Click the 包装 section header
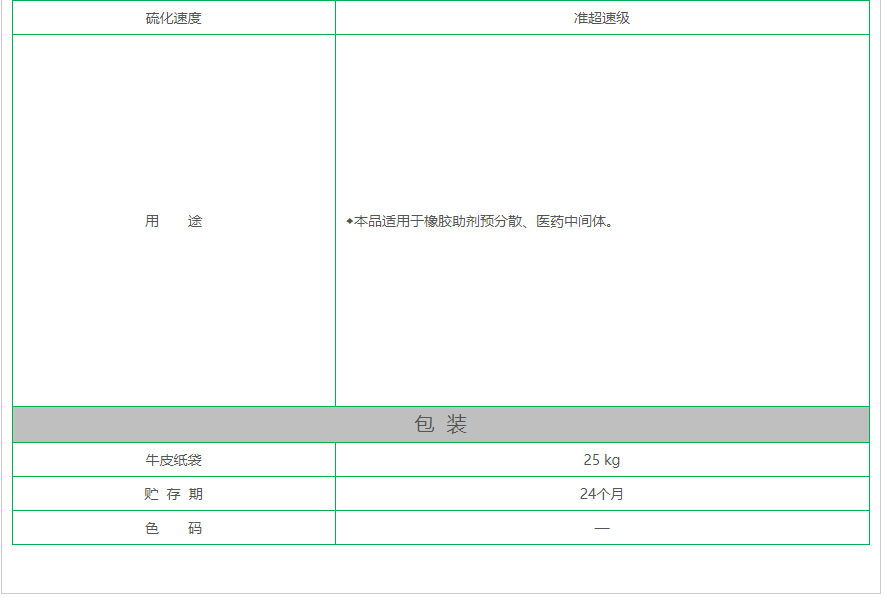Viewport: 884px width, 598px height. 441,425
